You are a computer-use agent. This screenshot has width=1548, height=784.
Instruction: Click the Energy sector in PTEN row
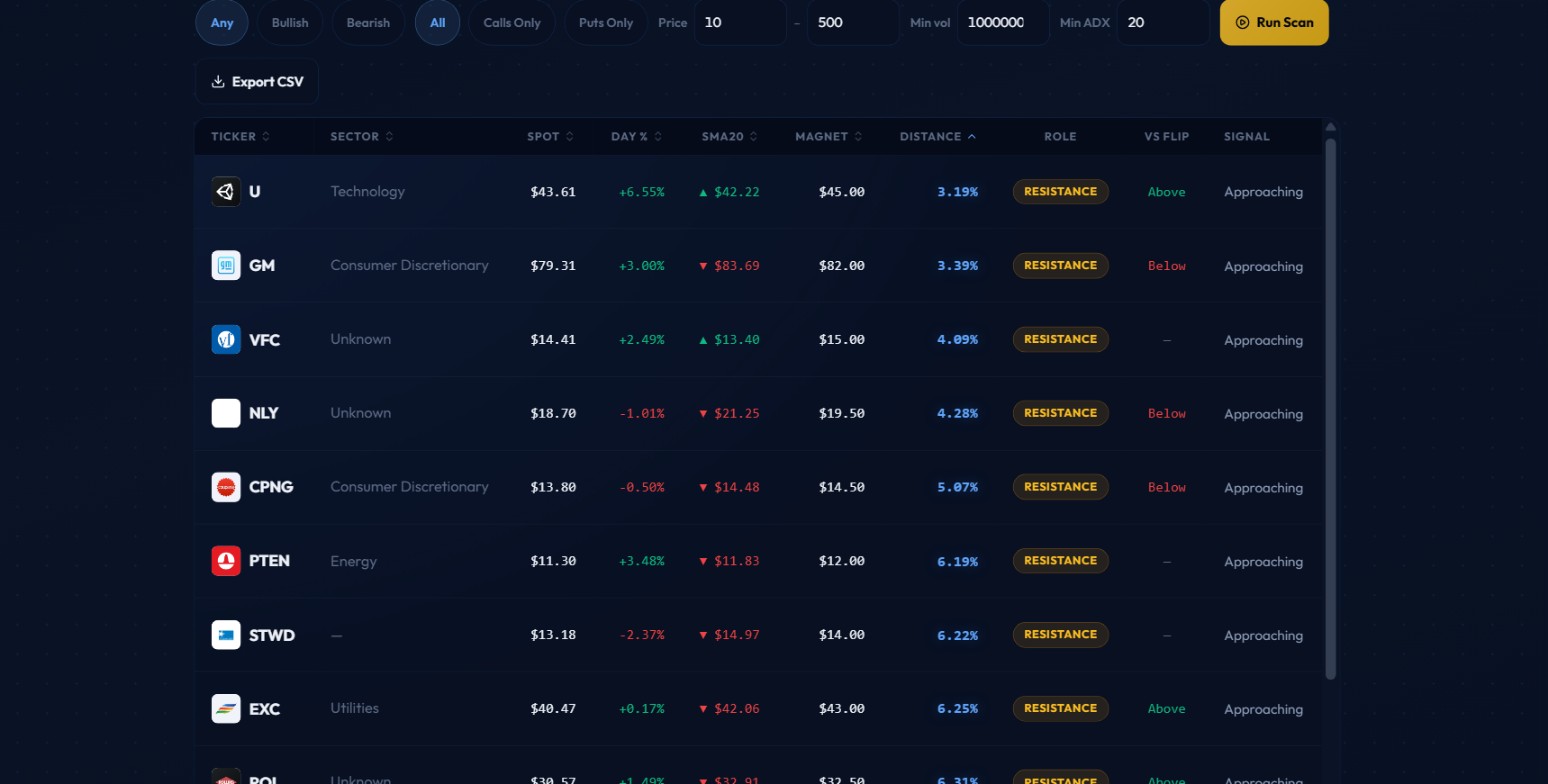tap(353, 561)
